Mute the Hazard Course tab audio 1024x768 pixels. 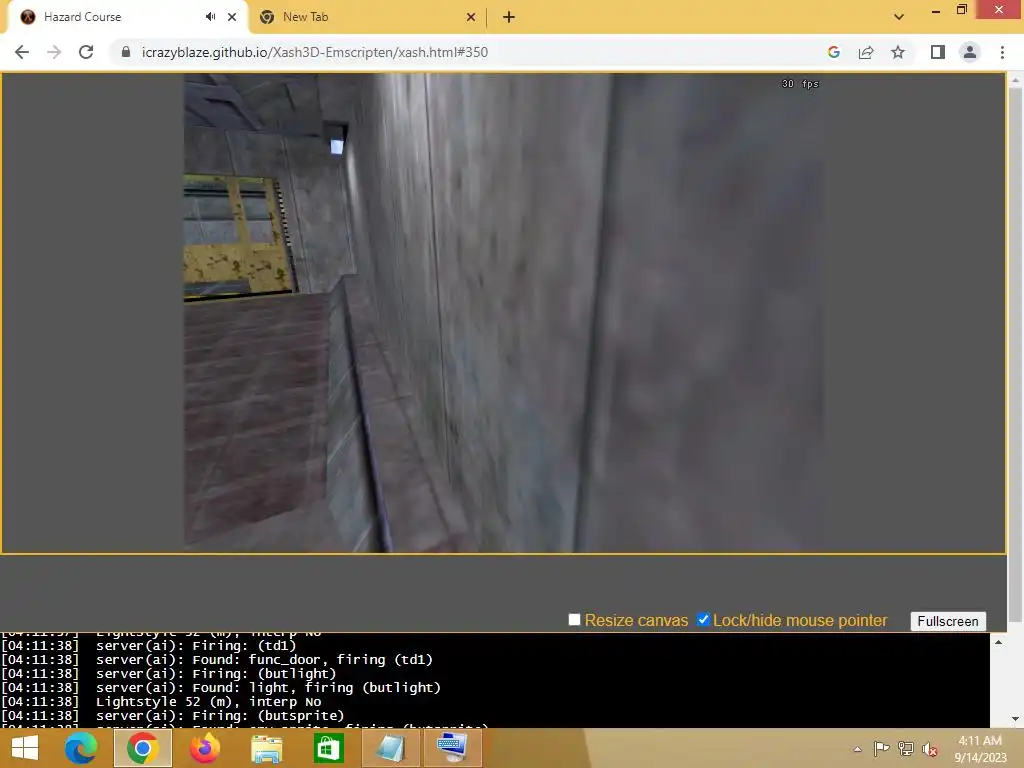(210, 17)
